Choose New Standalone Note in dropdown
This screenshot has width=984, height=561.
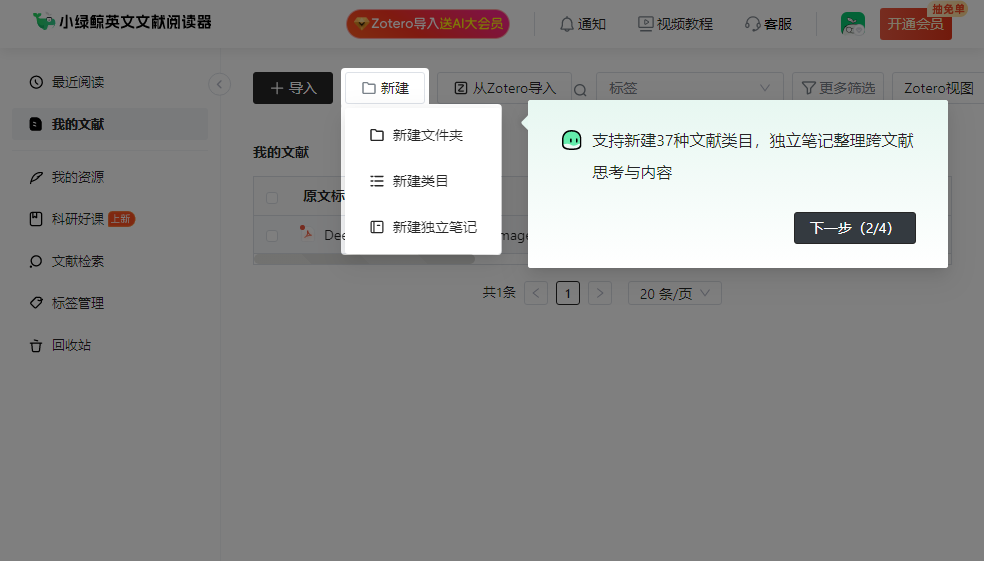click(421, 227)
